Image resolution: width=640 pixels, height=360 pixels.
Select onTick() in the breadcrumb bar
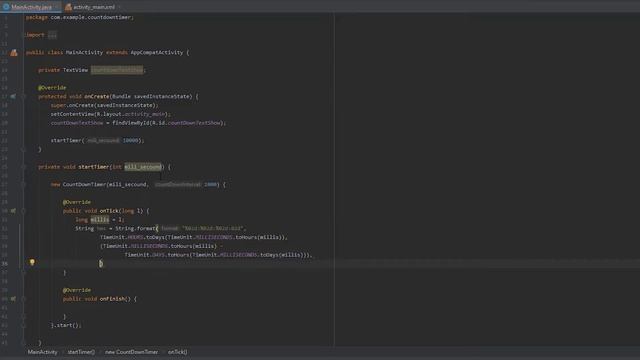point(178,352)
